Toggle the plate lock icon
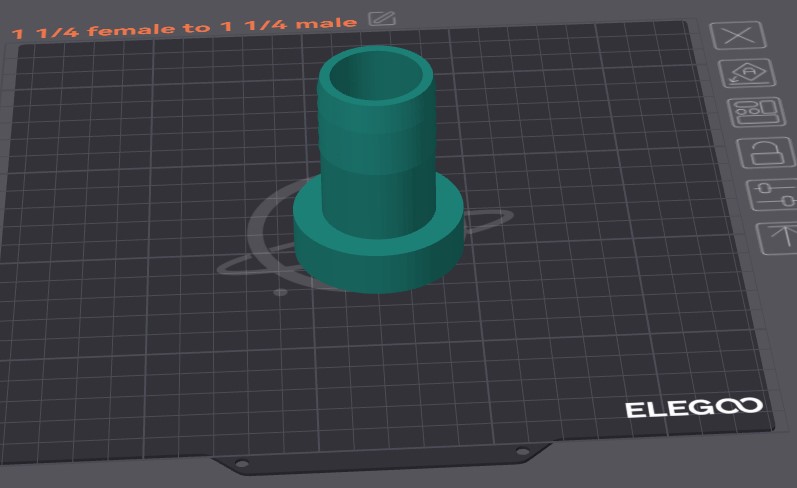Screen dimensions: 797x488 click(x=767, y=152)
